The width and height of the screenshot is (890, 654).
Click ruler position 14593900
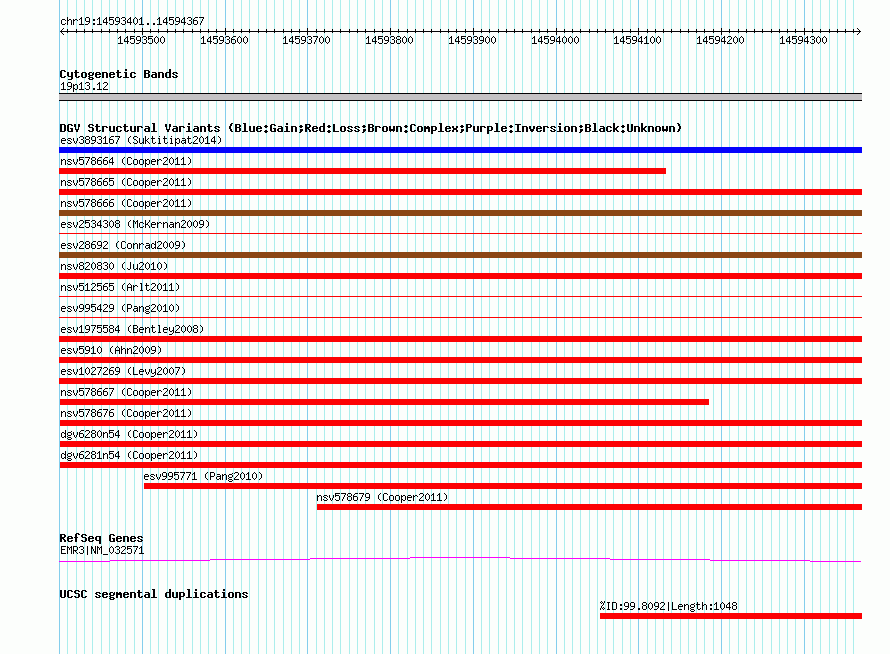pyautogui.click(x=472, y=40)
